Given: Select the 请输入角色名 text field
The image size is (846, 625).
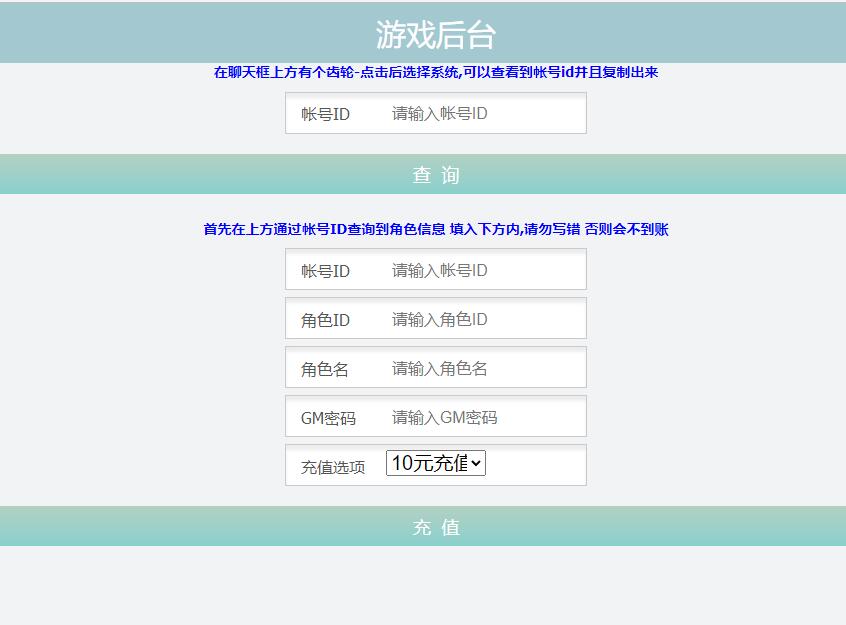Looking at the screenshot, I should 480,369.
